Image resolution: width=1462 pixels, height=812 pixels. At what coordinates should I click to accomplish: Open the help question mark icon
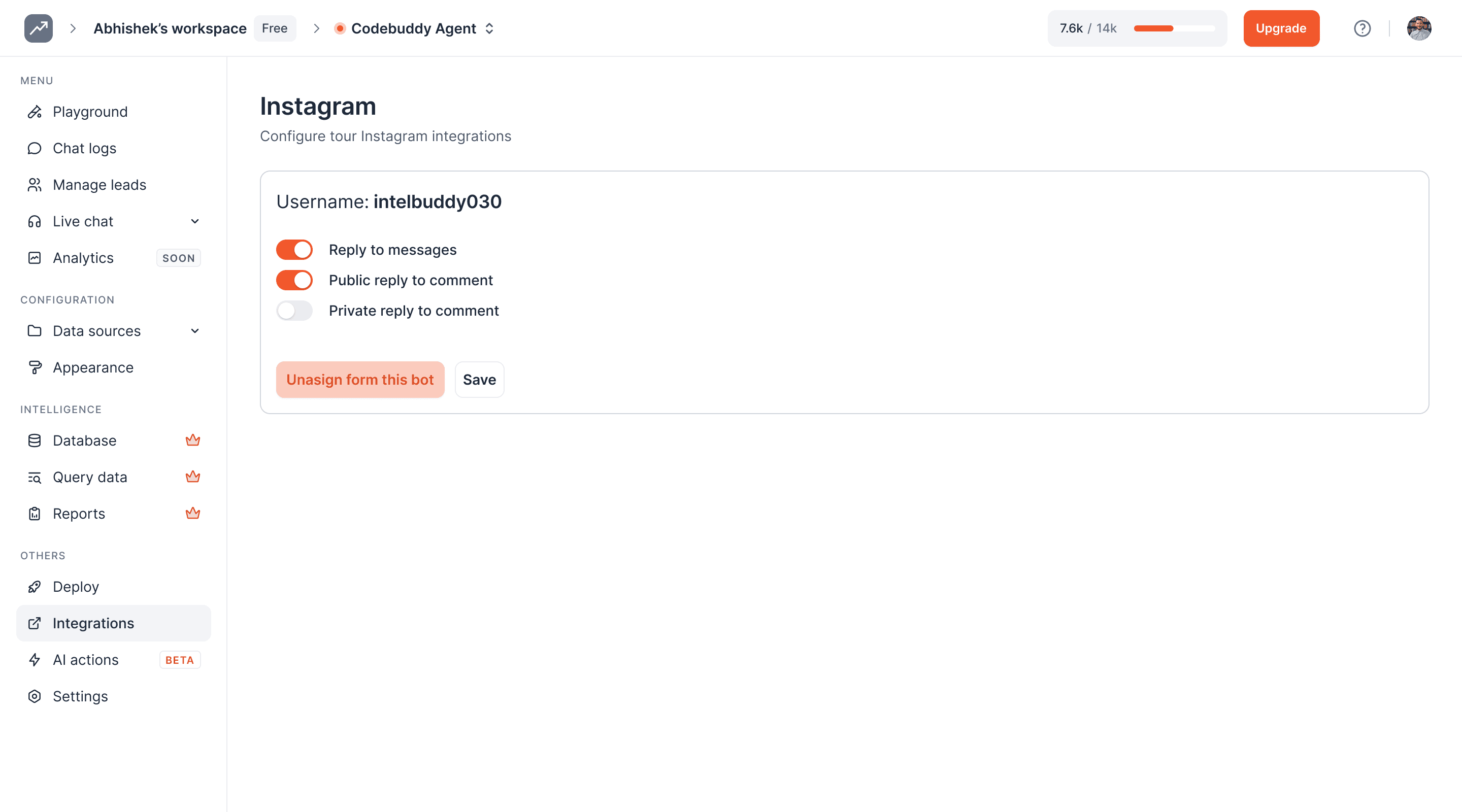point(1361,28)
